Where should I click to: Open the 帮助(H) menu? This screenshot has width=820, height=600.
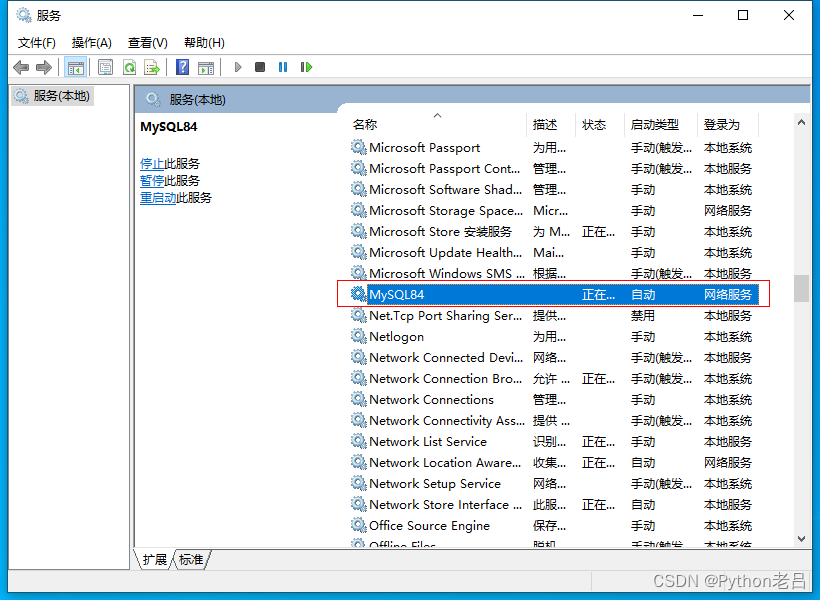204,43
